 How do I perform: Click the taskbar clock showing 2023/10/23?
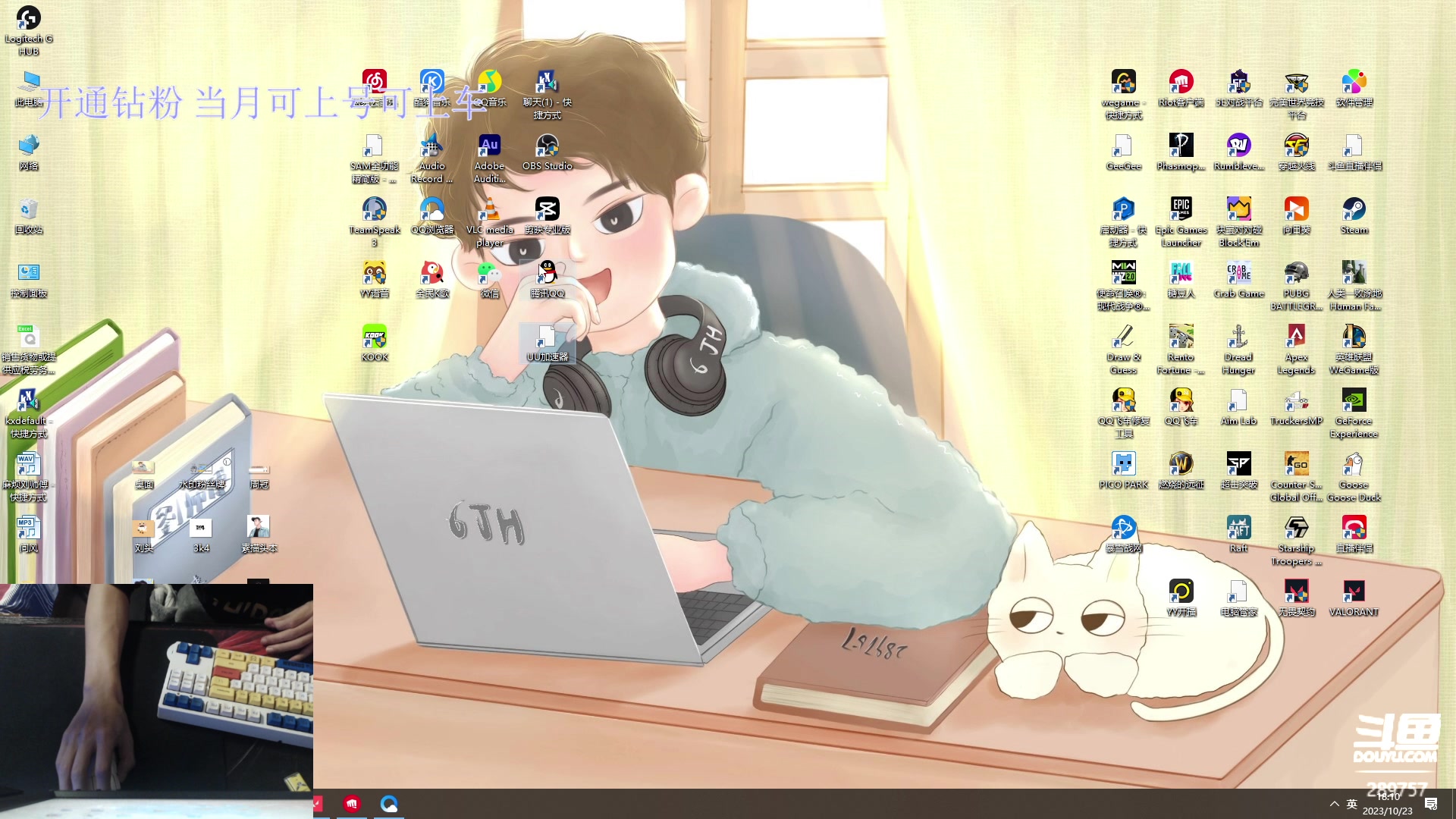coord(1388,805)
